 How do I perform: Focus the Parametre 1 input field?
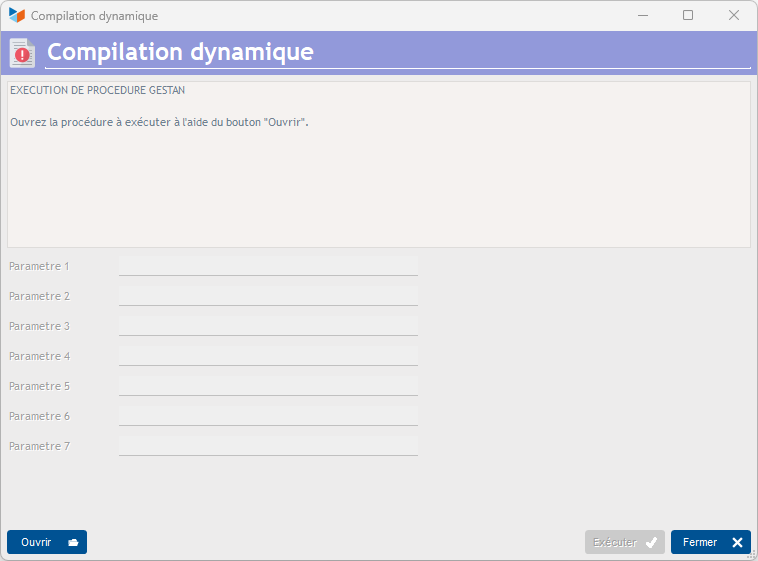click(268, 266)
